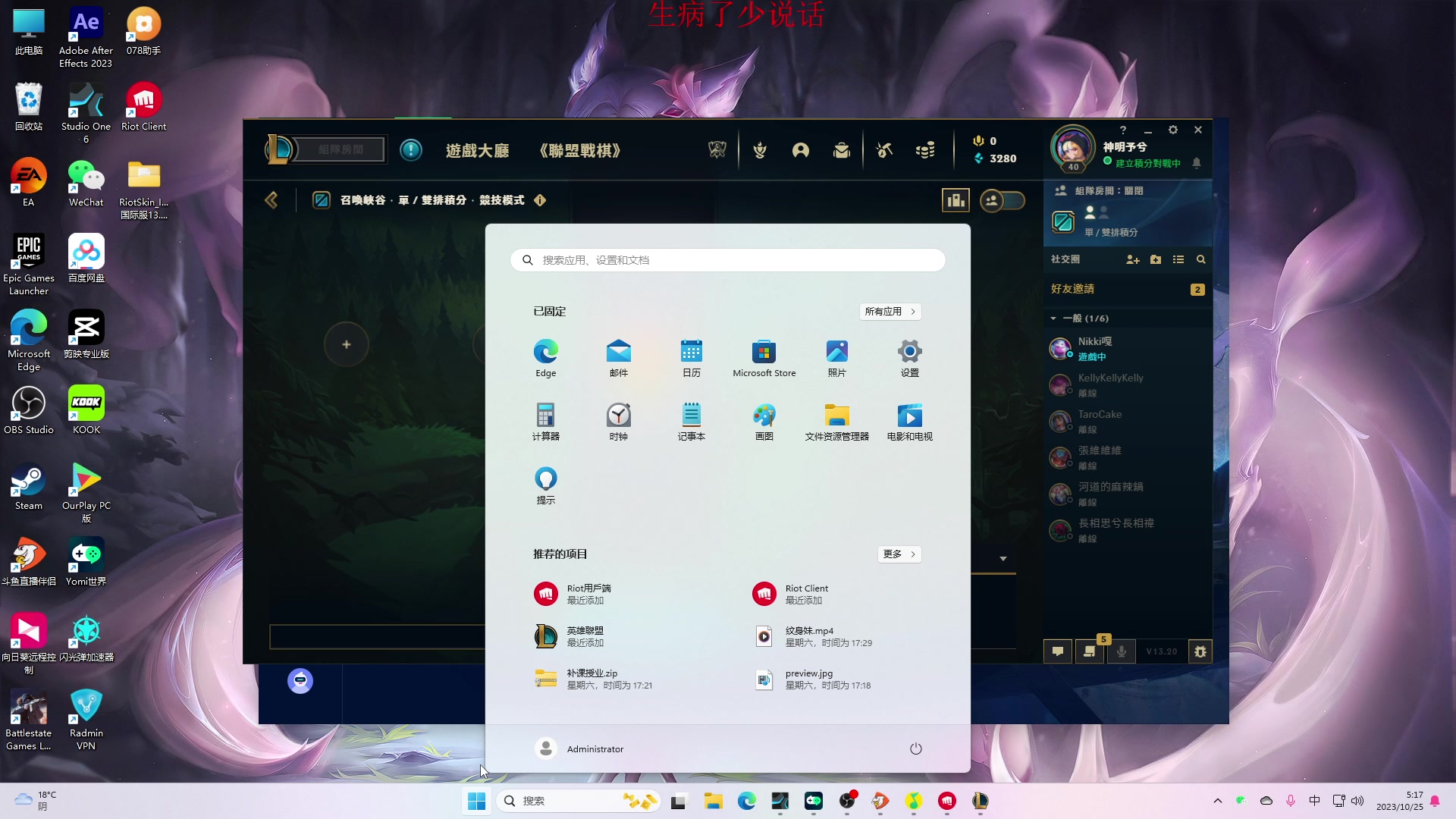This screenshot has width=1456, height=819.
Task: Click the add folder icon in social panel
Action: point(1156,259)
